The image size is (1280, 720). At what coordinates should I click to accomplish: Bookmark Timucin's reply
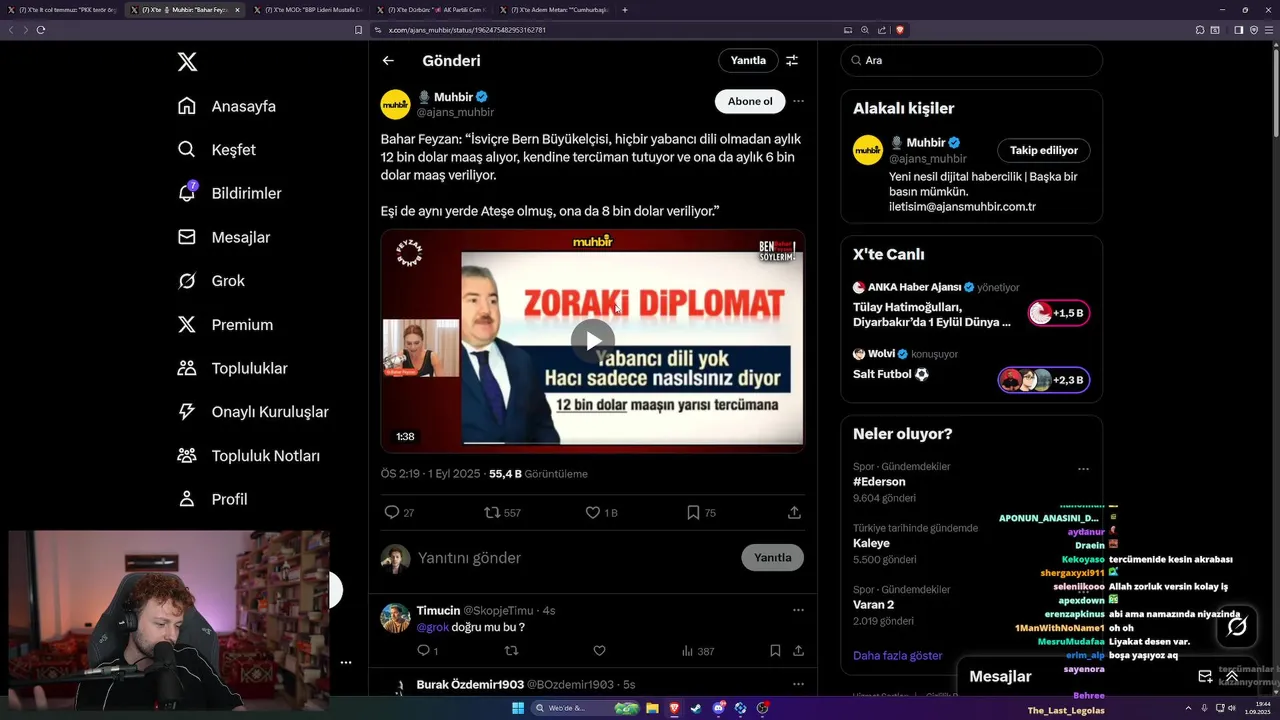coord(775,651)
